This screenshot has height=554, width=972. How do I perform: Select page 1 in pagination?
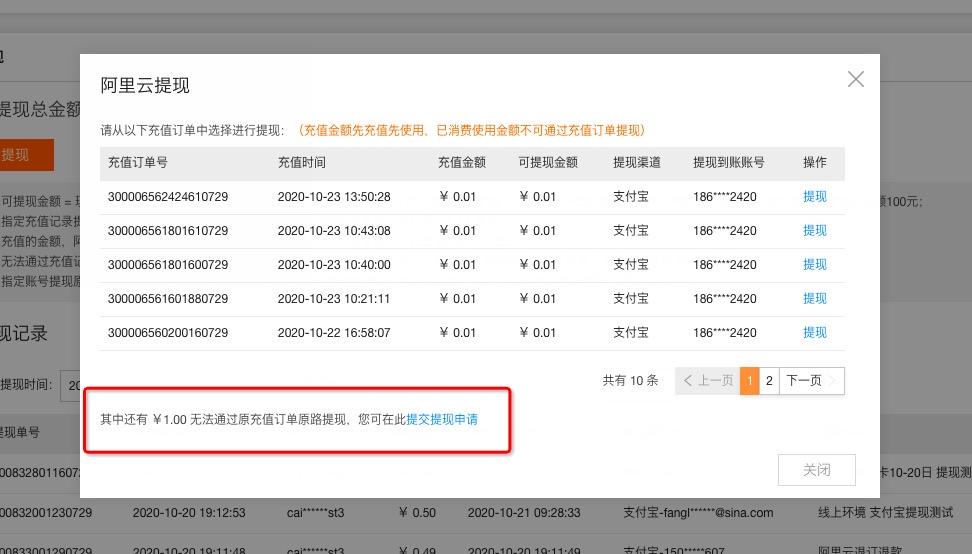coord(749,380)
